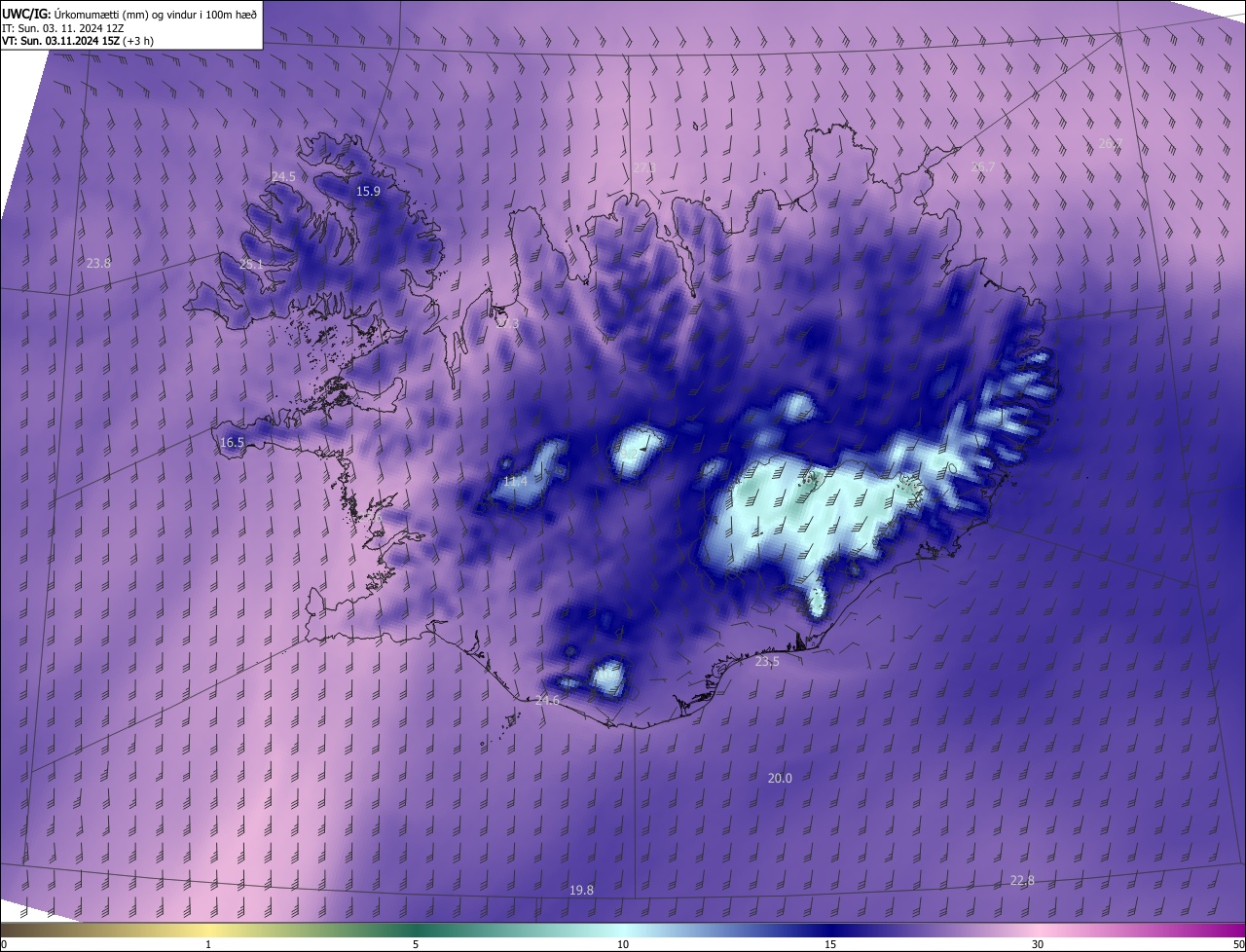Click the 0 tick on the color scale
The height and width of the screenshot is (952, 1246).
(x=4, y=944)
